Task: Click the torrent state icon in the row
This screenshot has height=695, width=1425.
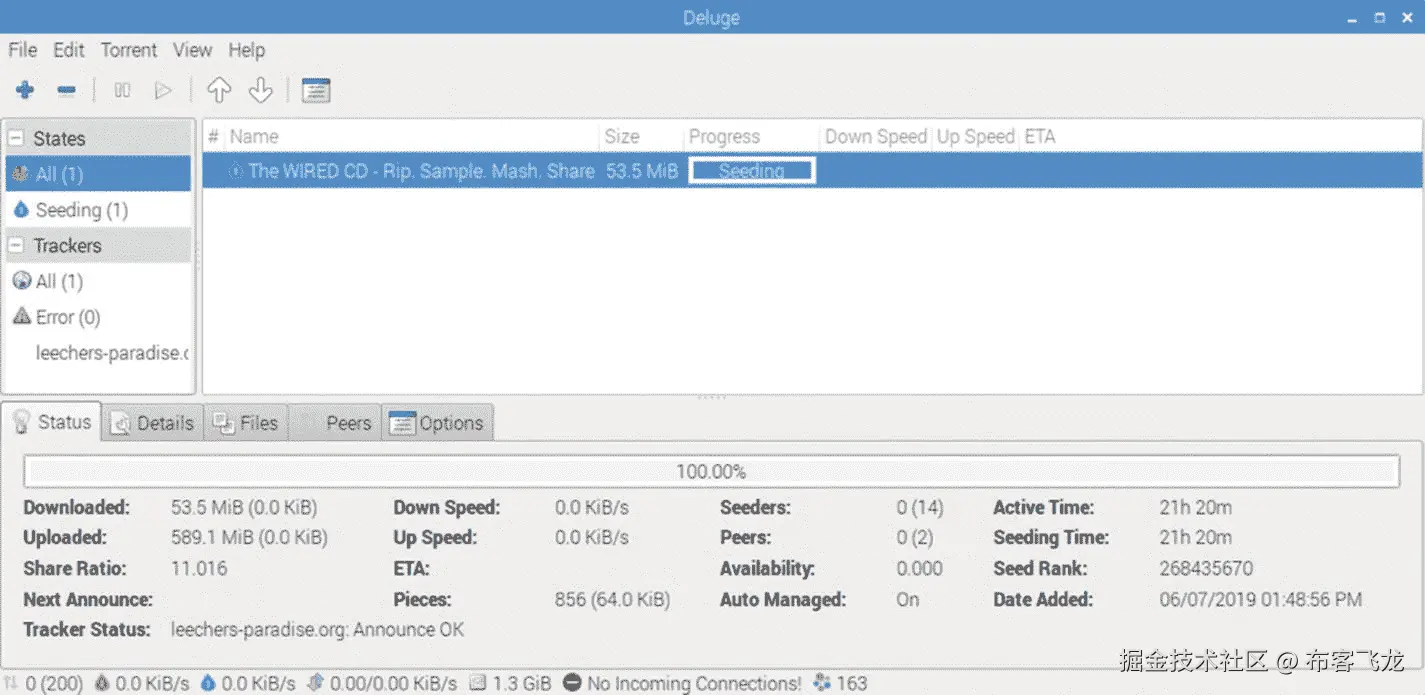Action: click(236, 171)
